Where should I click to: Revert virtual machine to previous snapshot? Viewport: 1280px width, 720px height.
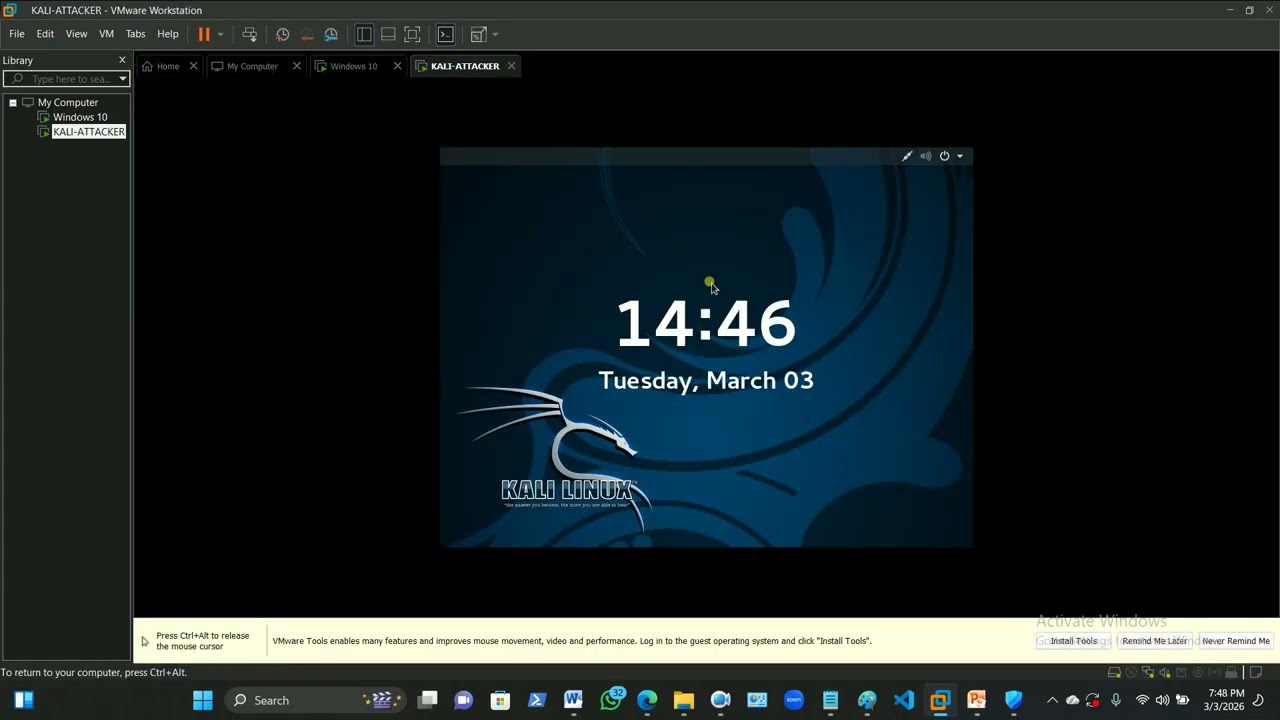307,34
